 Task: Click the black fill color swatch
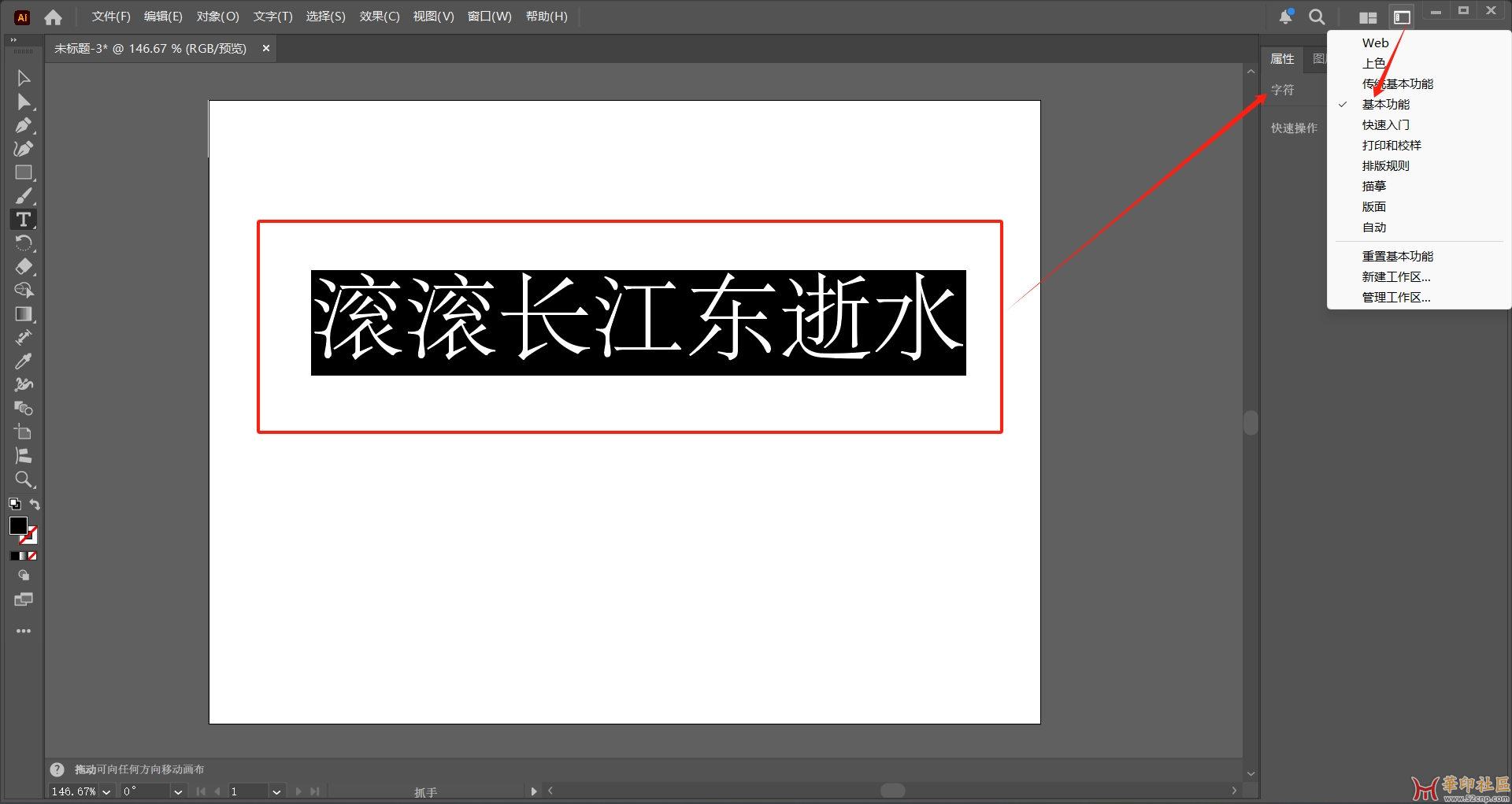click(x=19, y=526)
